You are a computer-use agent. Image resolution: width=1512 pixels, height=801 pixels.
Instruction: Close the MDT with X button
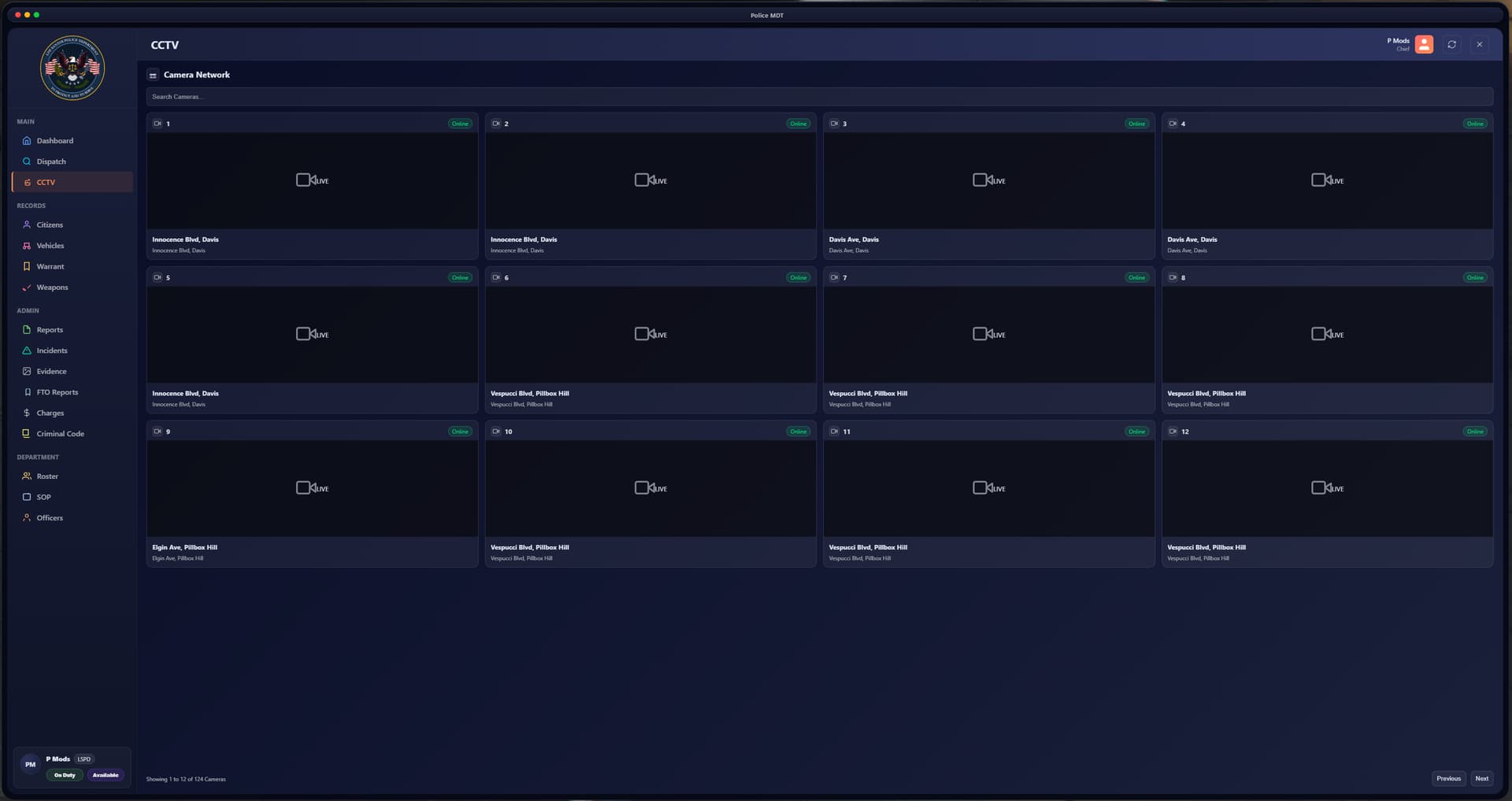1479,45
